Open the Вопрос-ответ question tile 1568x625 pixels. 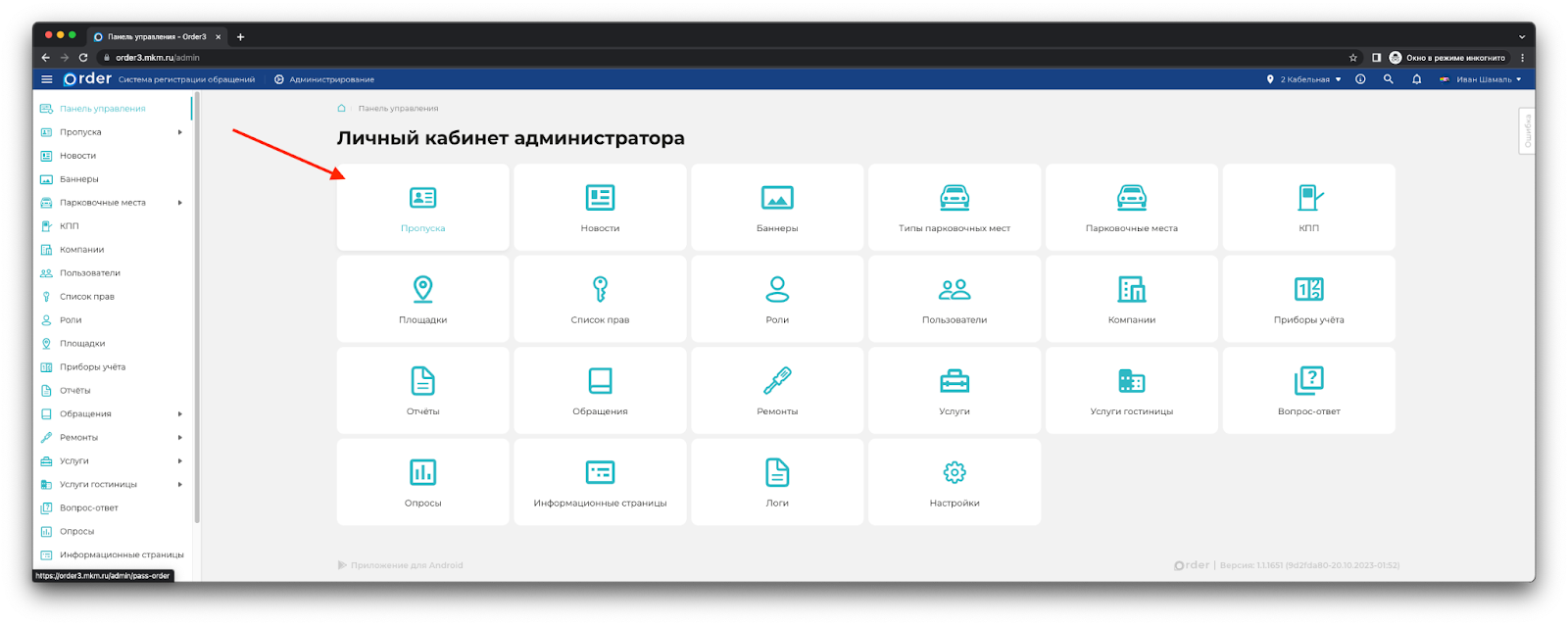pyautogui.click(x=1308, y=381)
